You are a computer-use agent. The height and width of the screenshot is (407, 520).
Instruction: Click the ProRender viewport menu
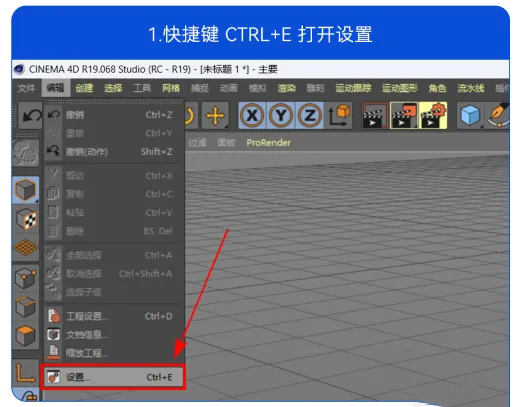(x=268, y=143)
